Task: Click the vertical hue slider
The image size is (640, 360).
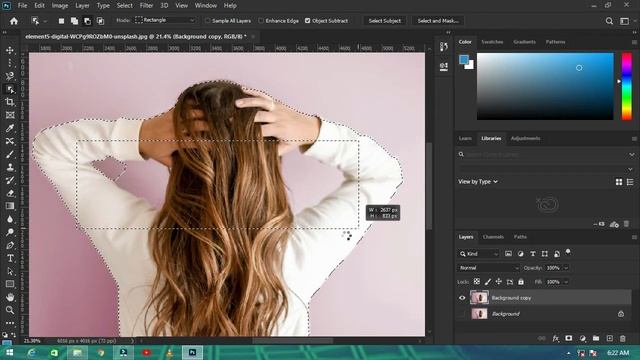Action: pos(627,86)
